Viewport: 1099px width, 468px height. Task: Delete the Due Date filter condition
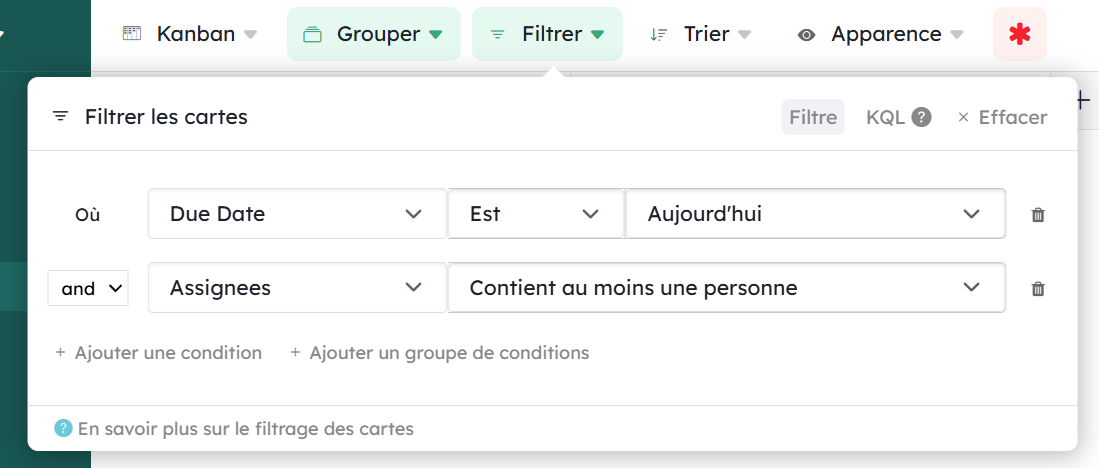click(x=1038, y=214)
